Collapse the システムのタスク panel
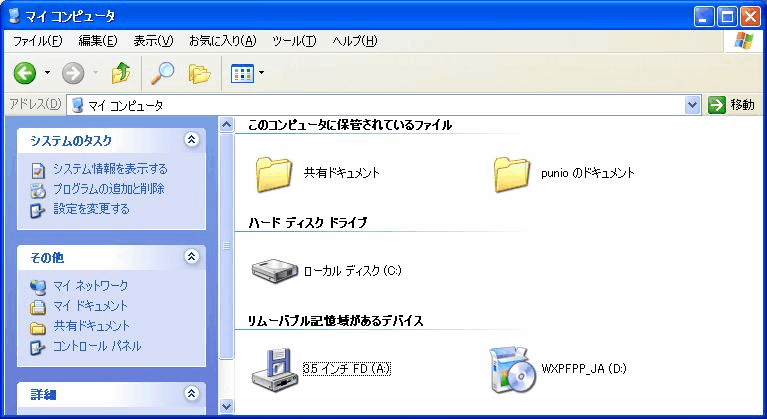This screenshot has width=767, height=419. 191,140
